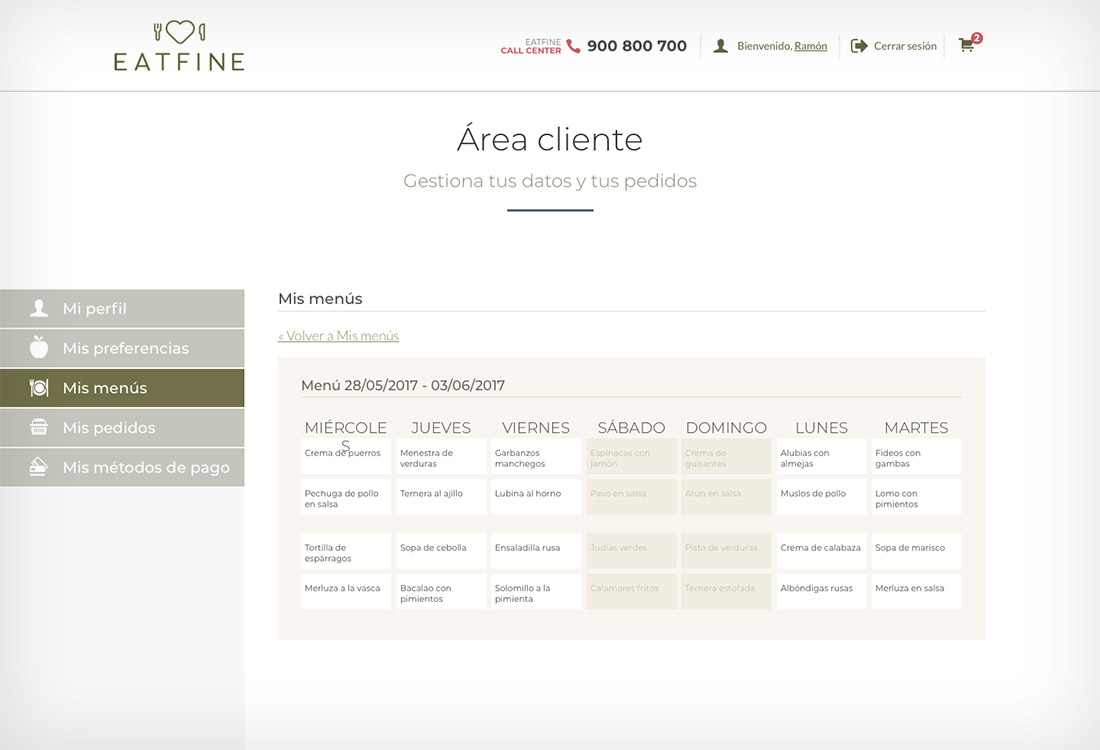Image resolution: width=1100 pixels, height=750 pixels.
Task: Select Alubias con almejas on Lunes
Action: click(821, 457)
